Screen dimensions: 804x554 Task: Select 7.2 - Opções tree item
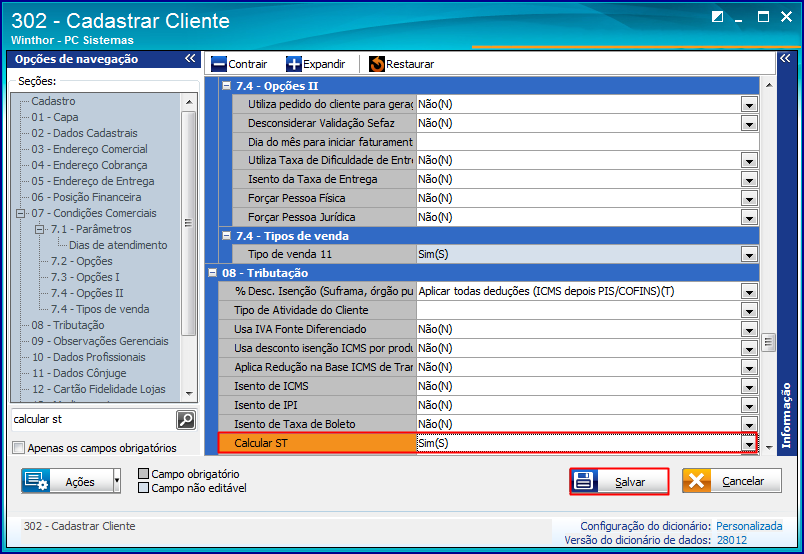(x=82, y=261)
